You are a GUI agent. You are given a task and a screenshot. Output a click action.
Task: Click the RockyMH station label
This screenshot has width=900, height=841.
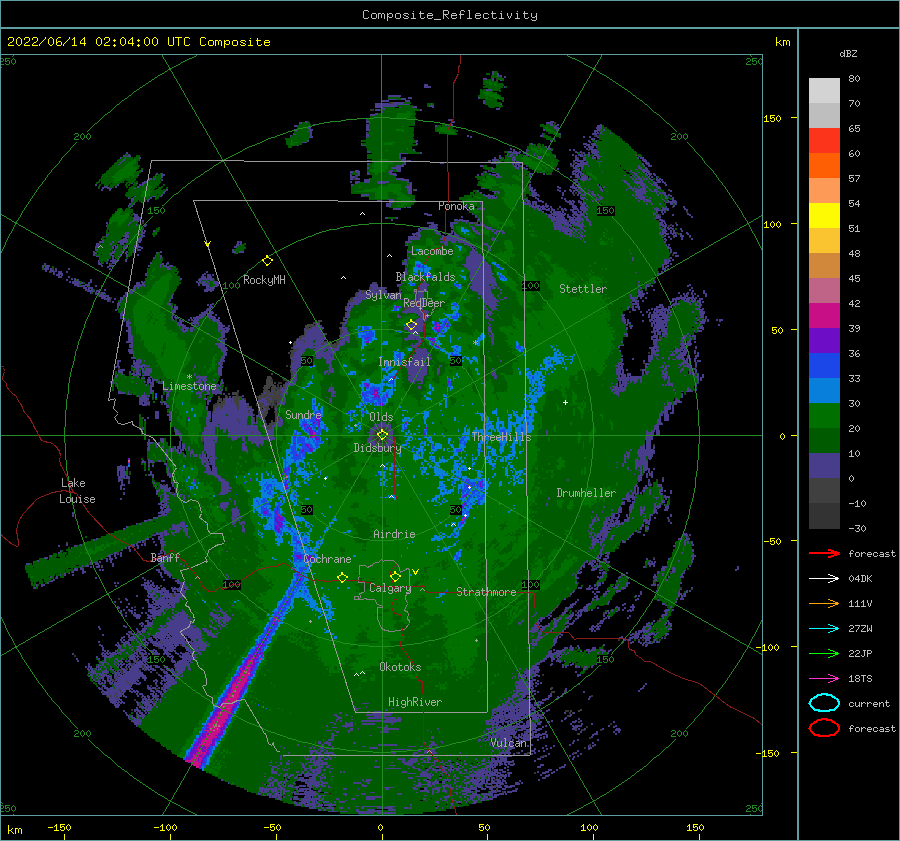point(264,280)
